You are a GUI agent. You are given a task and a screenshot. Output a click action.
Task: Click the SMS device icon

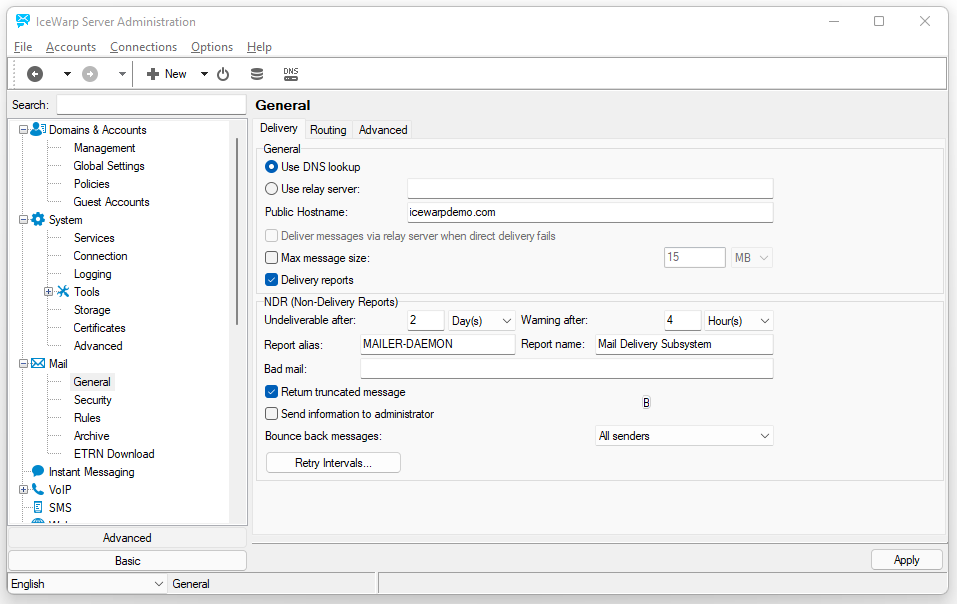point(38,508)
